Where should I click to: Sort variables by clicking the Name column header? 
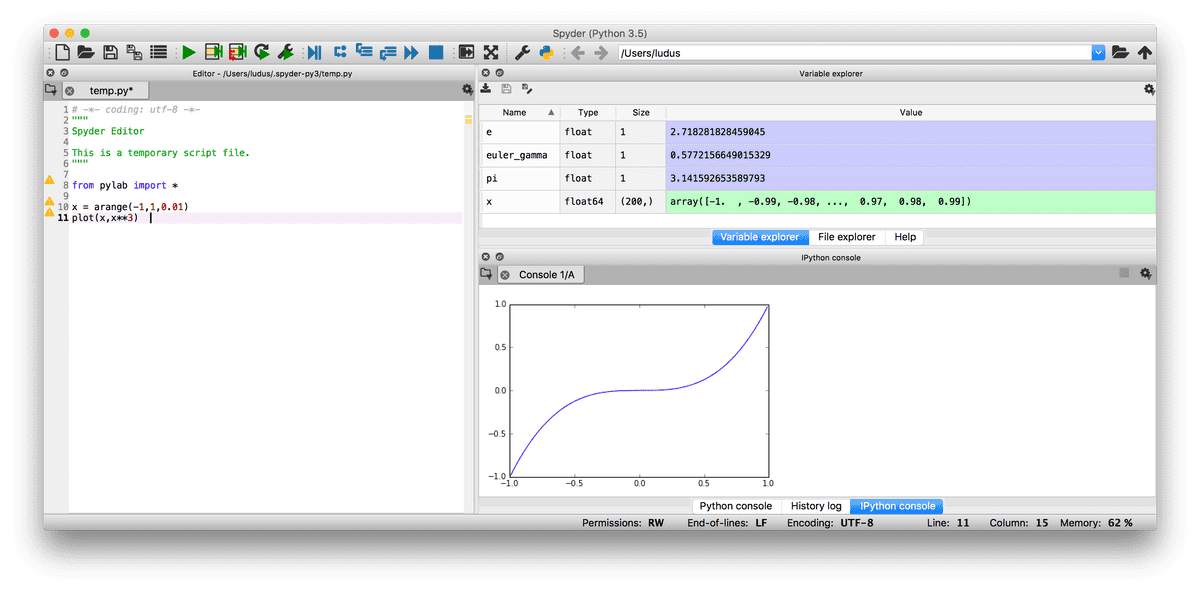[x=516, y=112]
